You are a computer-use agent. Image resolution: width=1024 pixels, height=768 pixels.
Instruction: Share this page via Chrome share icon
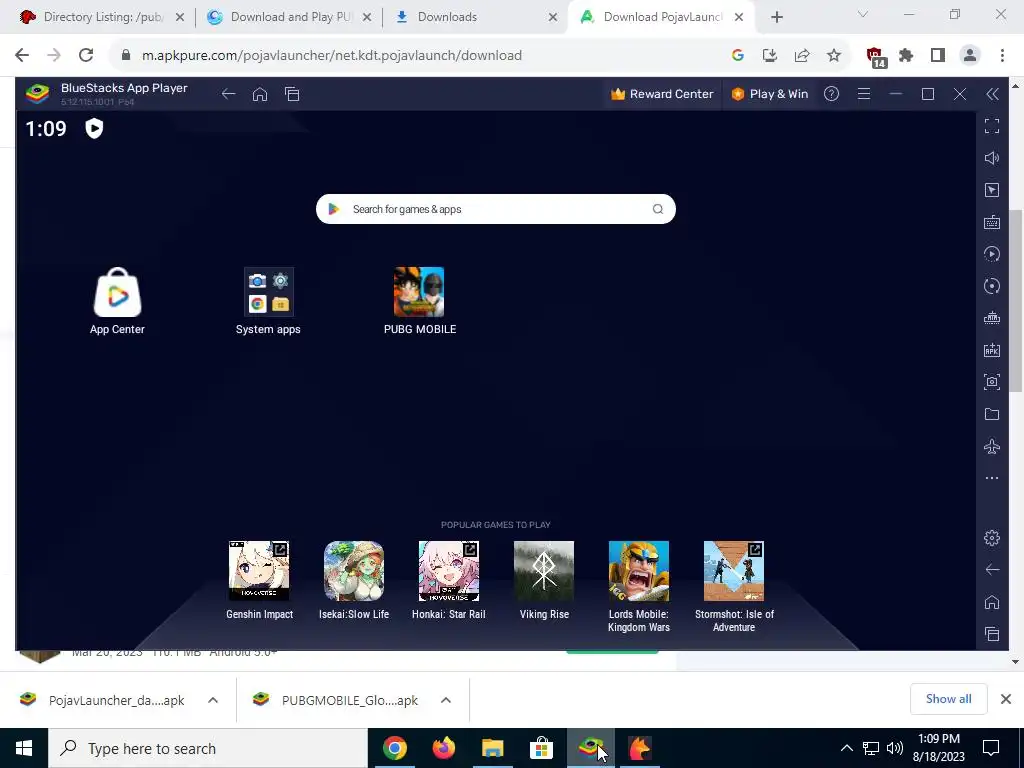tap(802, 56)
